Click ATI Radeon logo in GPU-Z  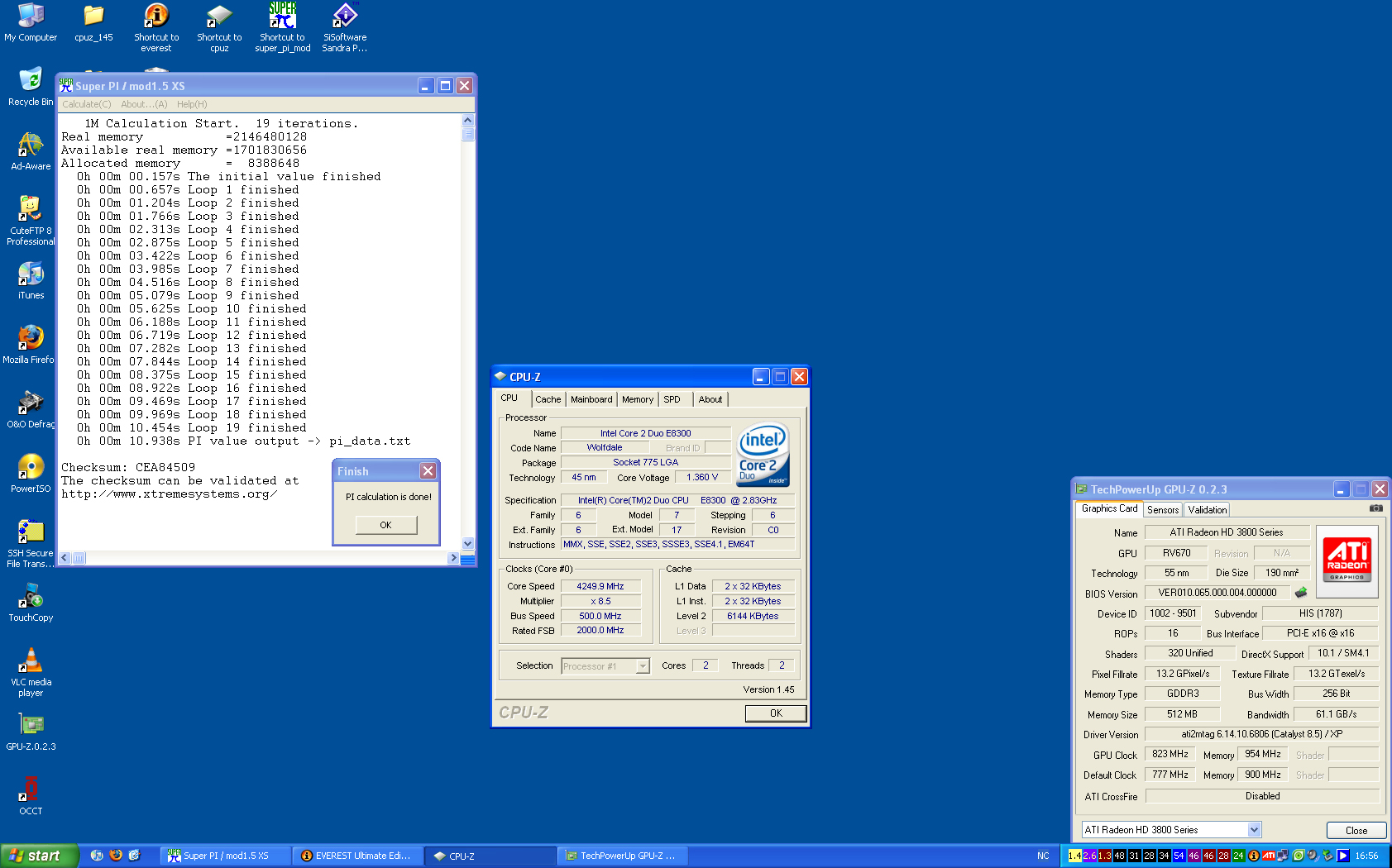pyautogui.click(x=1347, y=560)
